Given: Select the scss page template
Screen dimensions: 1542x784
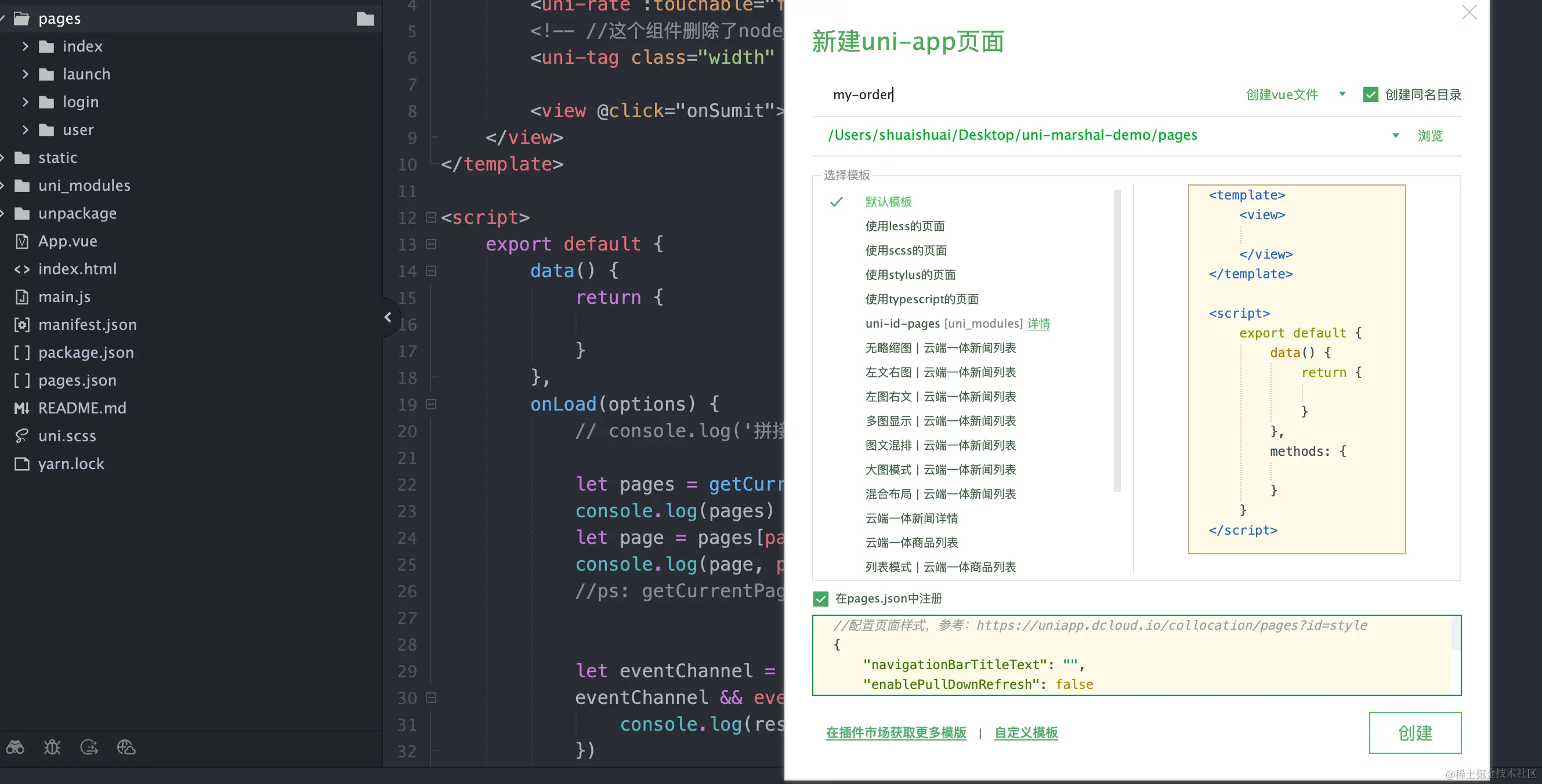Looking at the screenshot, I should (x=905, y=250).
